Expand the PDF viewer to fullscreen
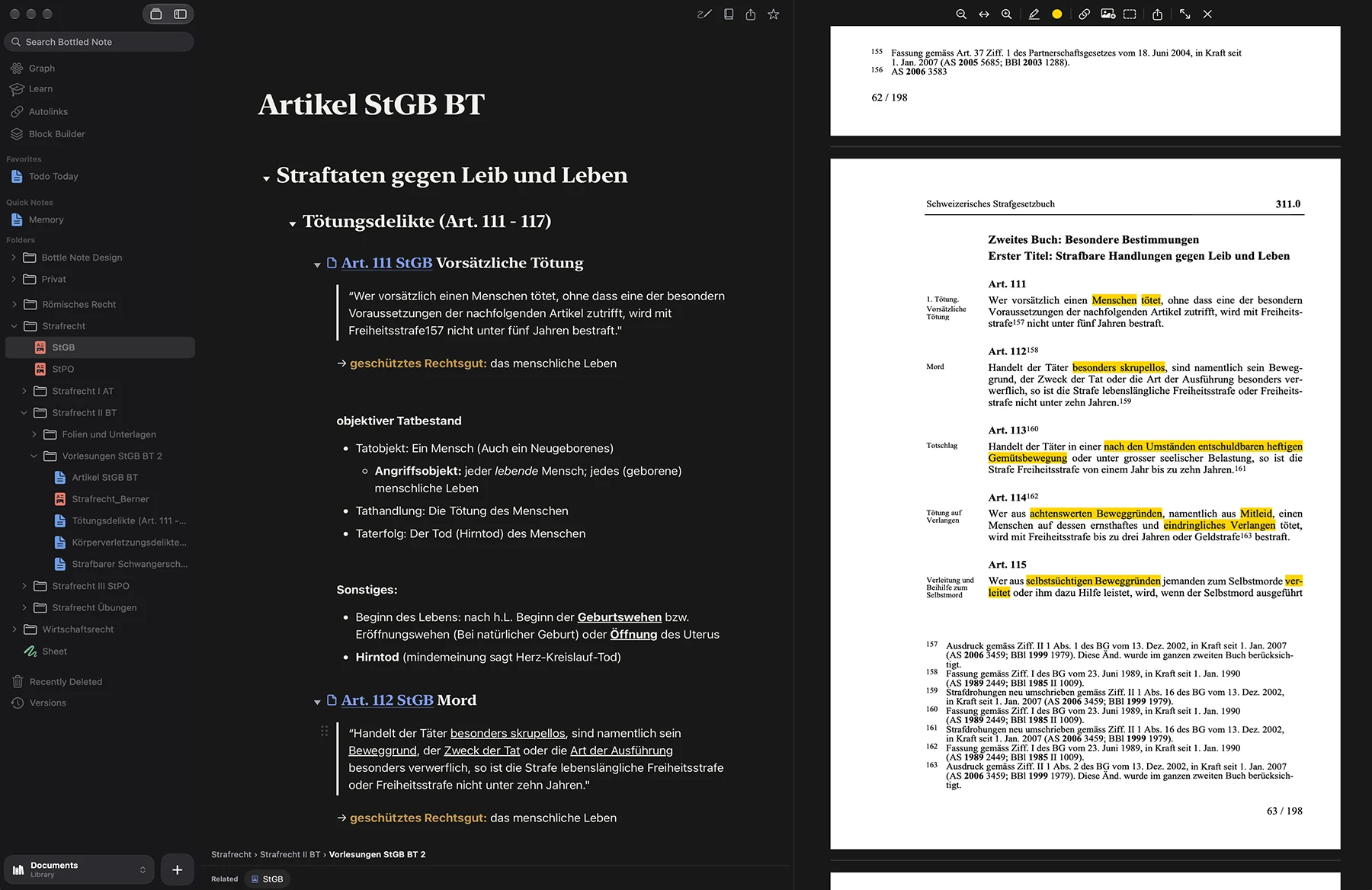 (x=1184, y=14)
